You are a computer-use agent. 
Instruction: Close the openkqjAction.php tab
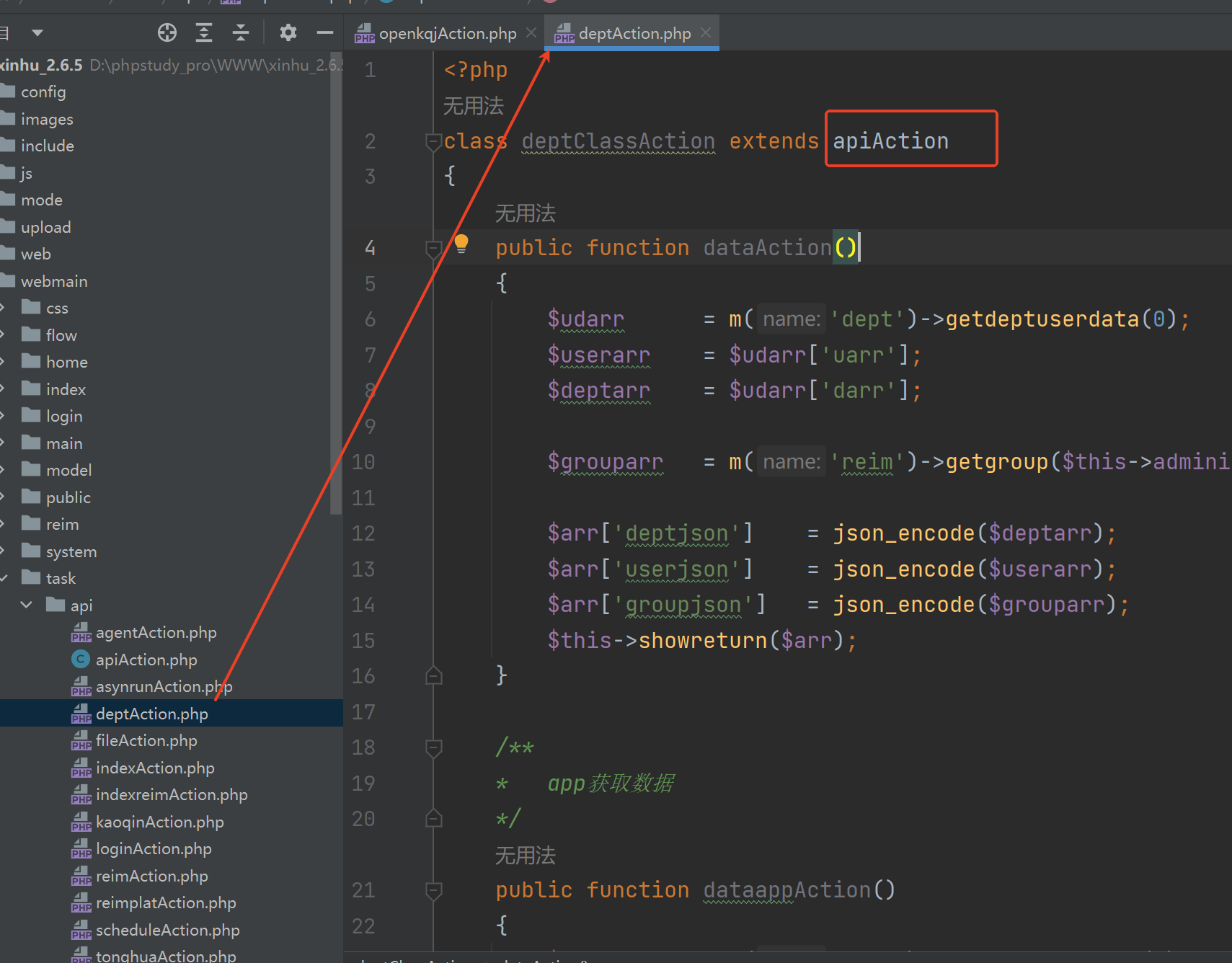(x=531, y=32)
